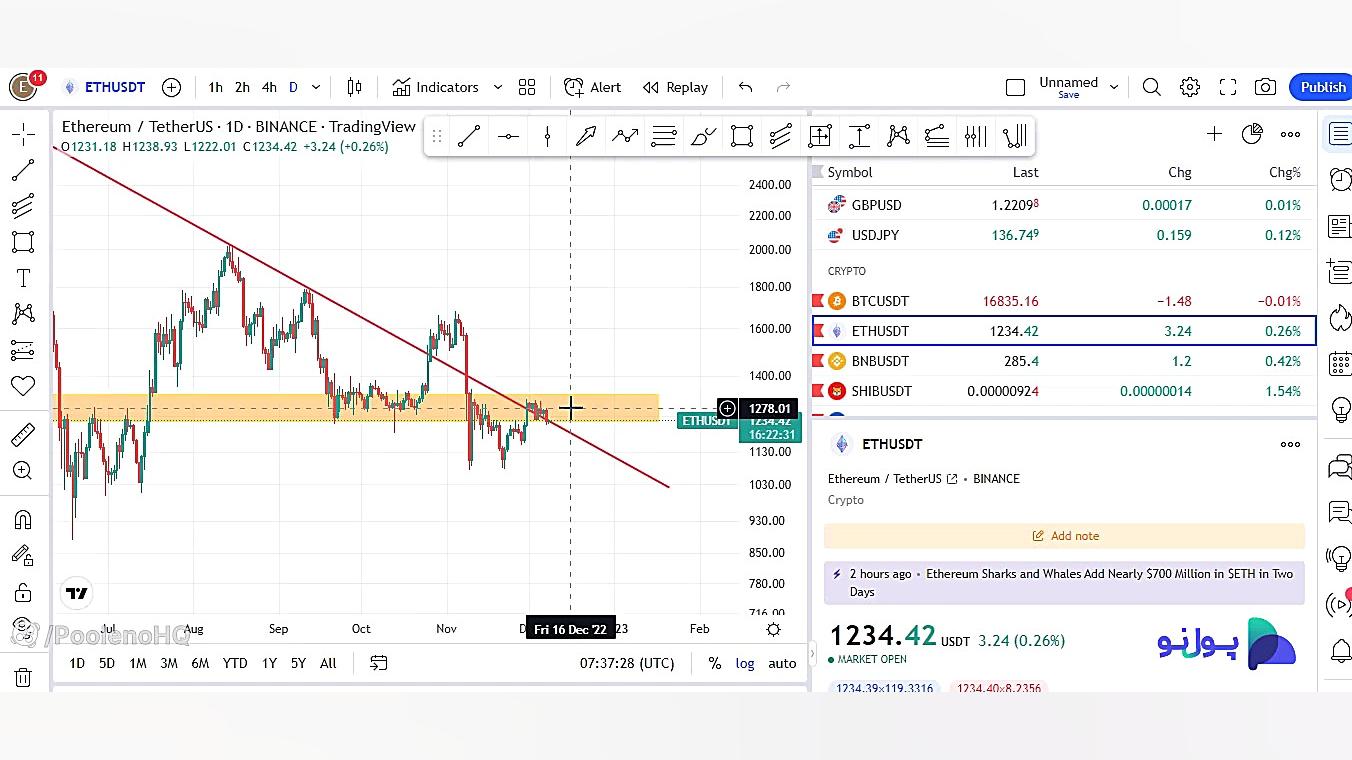1352x760 pixels.
Task: Open chart settings gear in top bar
Action: pos(1190,87)
